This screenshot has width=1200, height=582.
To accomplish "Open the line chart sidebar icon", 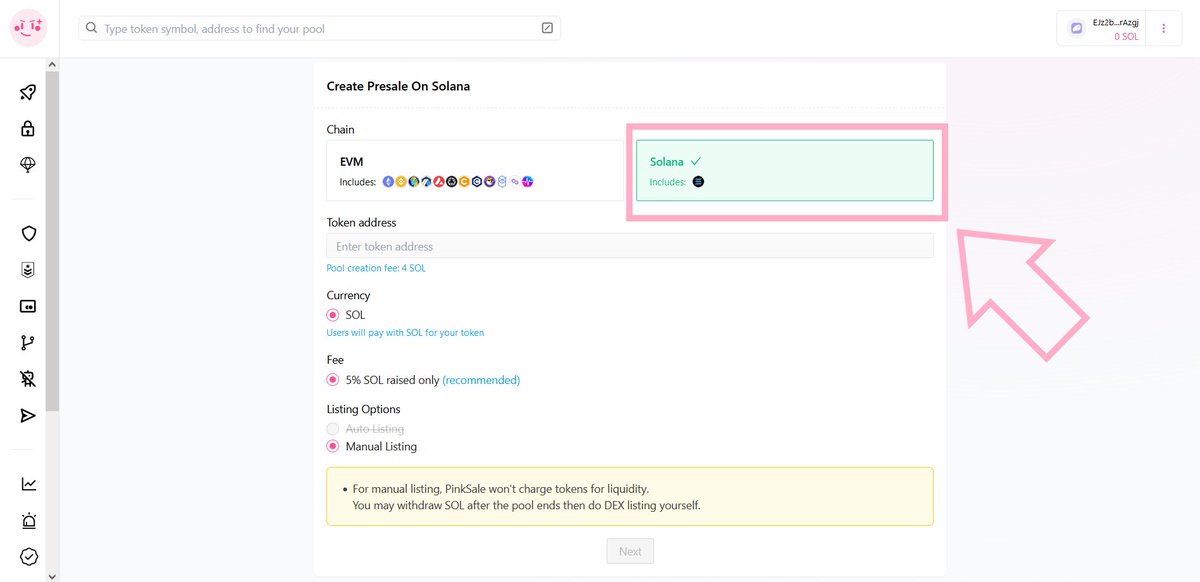I will 28,484.
